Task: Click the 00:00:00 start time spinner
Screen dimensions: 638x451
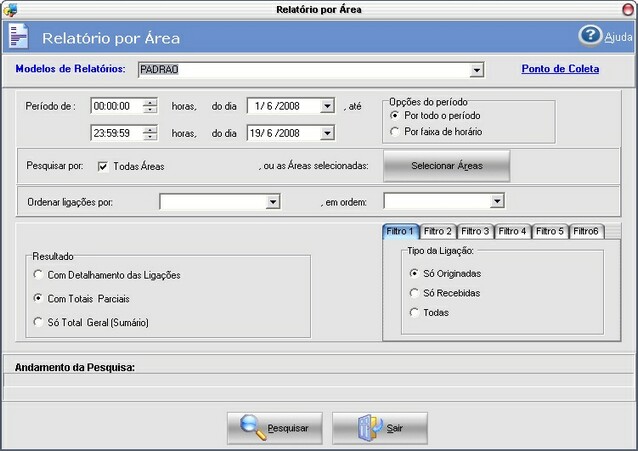Action: click(150, 106)
